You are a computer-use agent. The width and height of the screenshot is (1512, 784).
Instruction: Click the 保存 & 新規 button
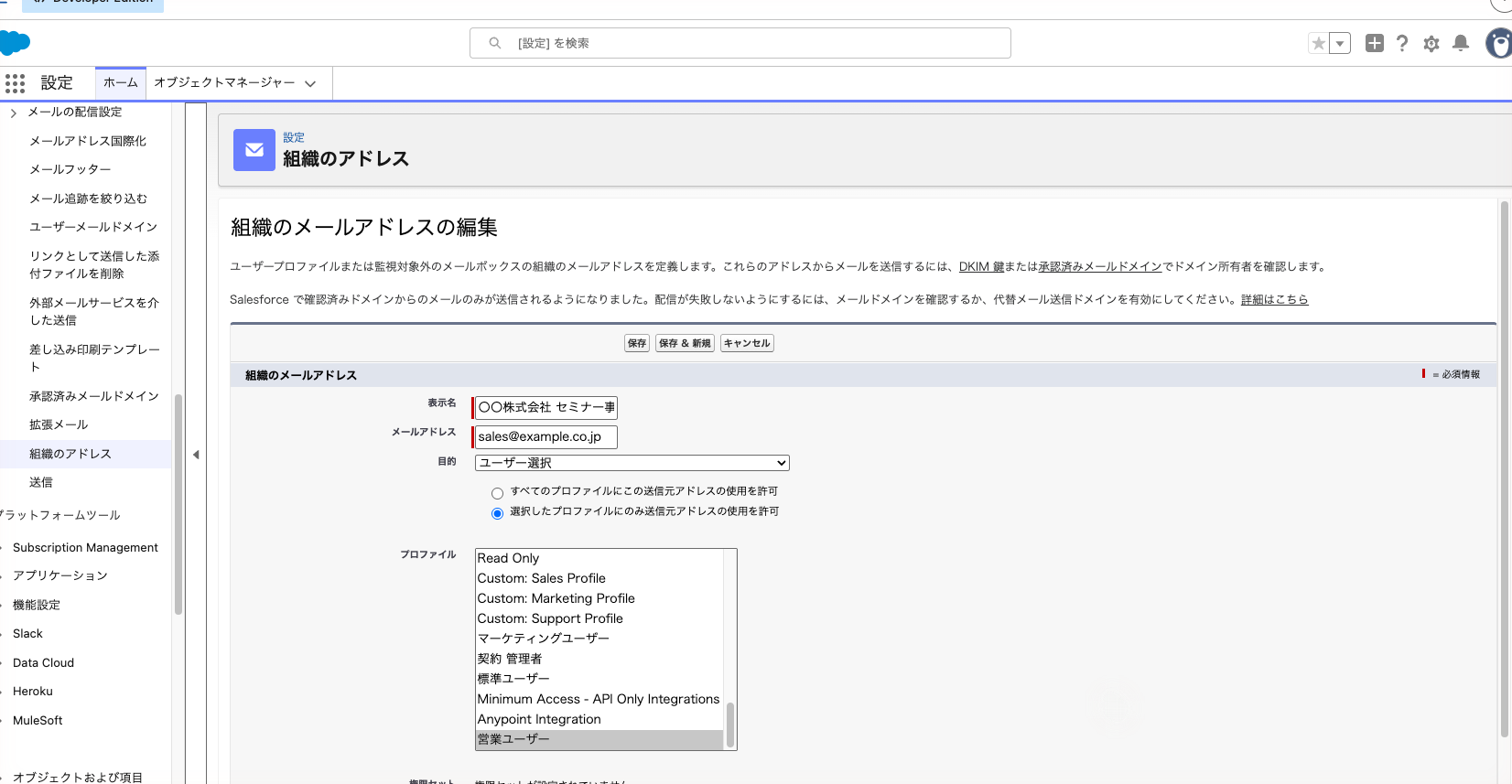(686, 343)
